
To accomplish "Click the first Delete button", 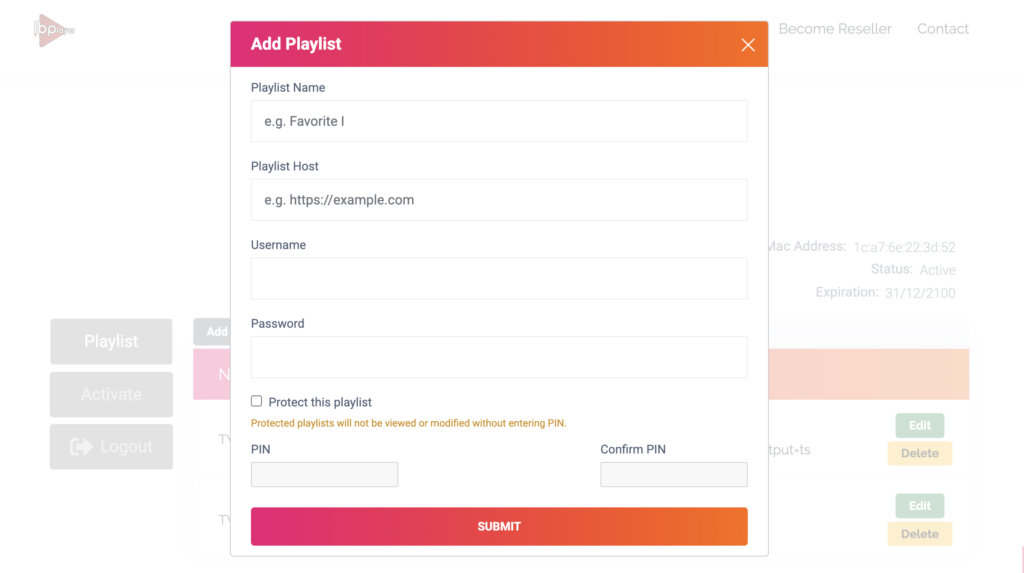I will click(919, 453).
